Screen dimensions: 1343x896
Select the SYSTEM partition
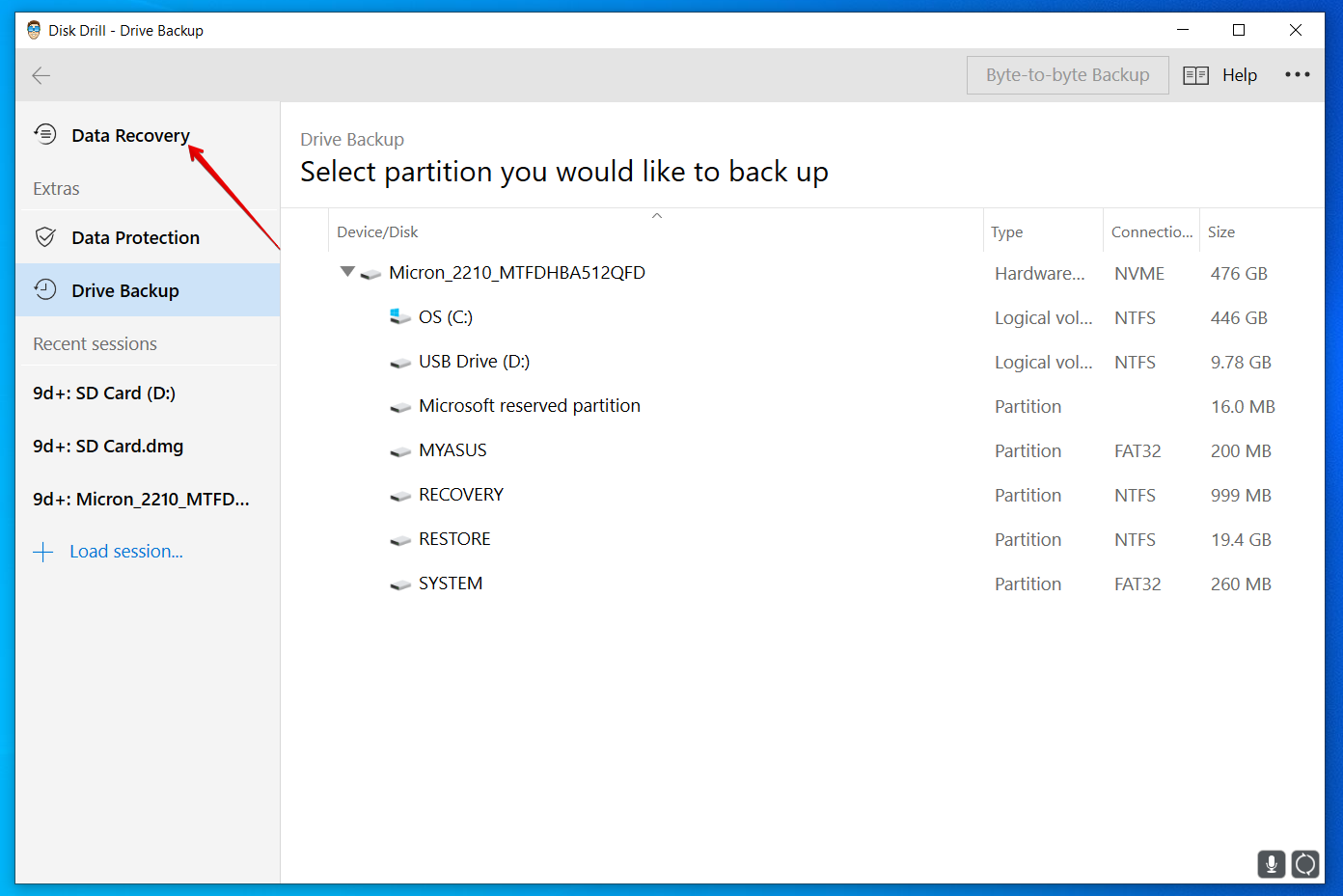point(803,584)
